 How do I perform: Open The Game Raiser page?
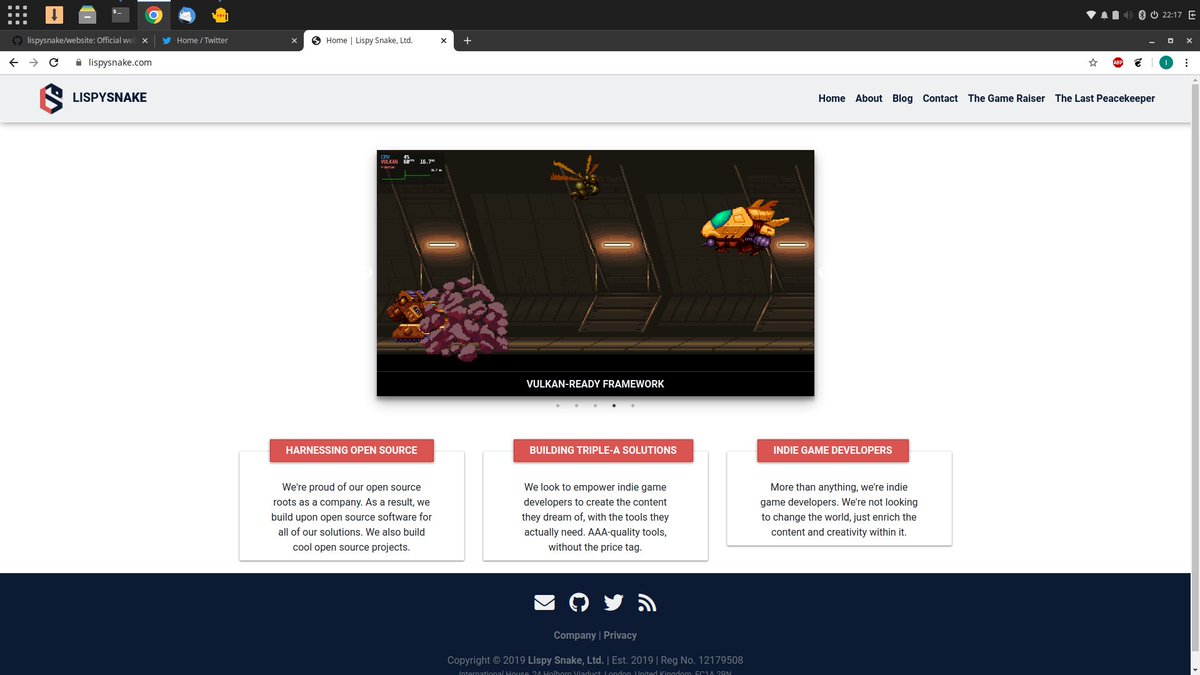(x=1006, y=98)
